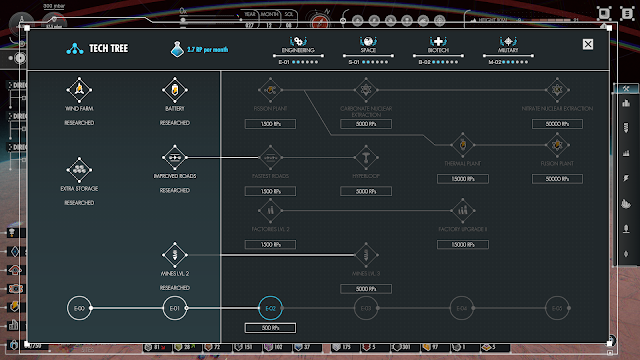Unlock tier E-02 for 500 RPs
Image resolution: width=640 pixels, height=360 pixels.
270,328
